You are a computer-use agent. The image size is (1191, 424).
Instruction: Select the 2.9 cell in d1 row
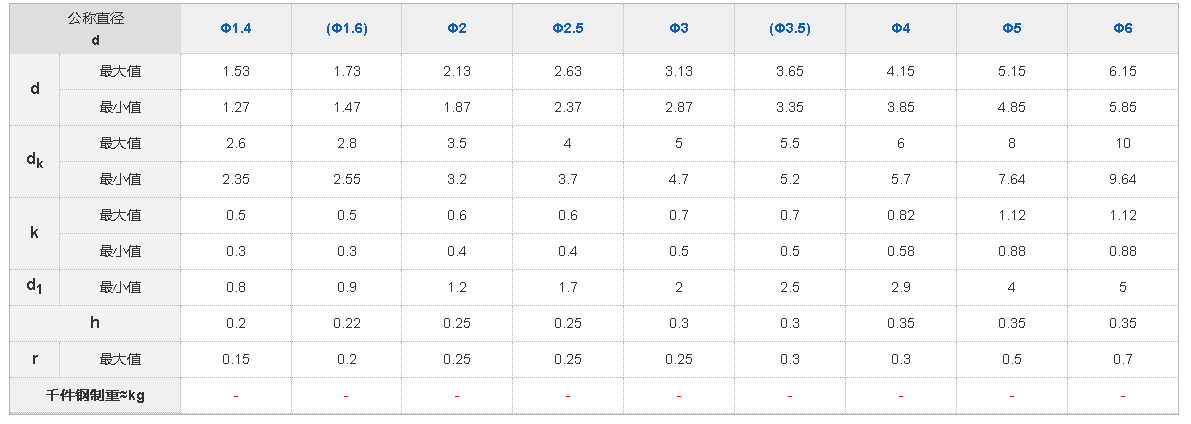click(901, 287)
